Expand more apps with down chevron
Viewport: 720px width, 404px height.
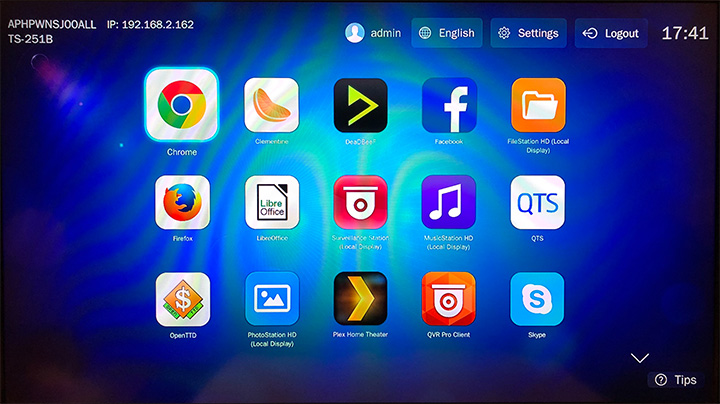tap(640, 357)
